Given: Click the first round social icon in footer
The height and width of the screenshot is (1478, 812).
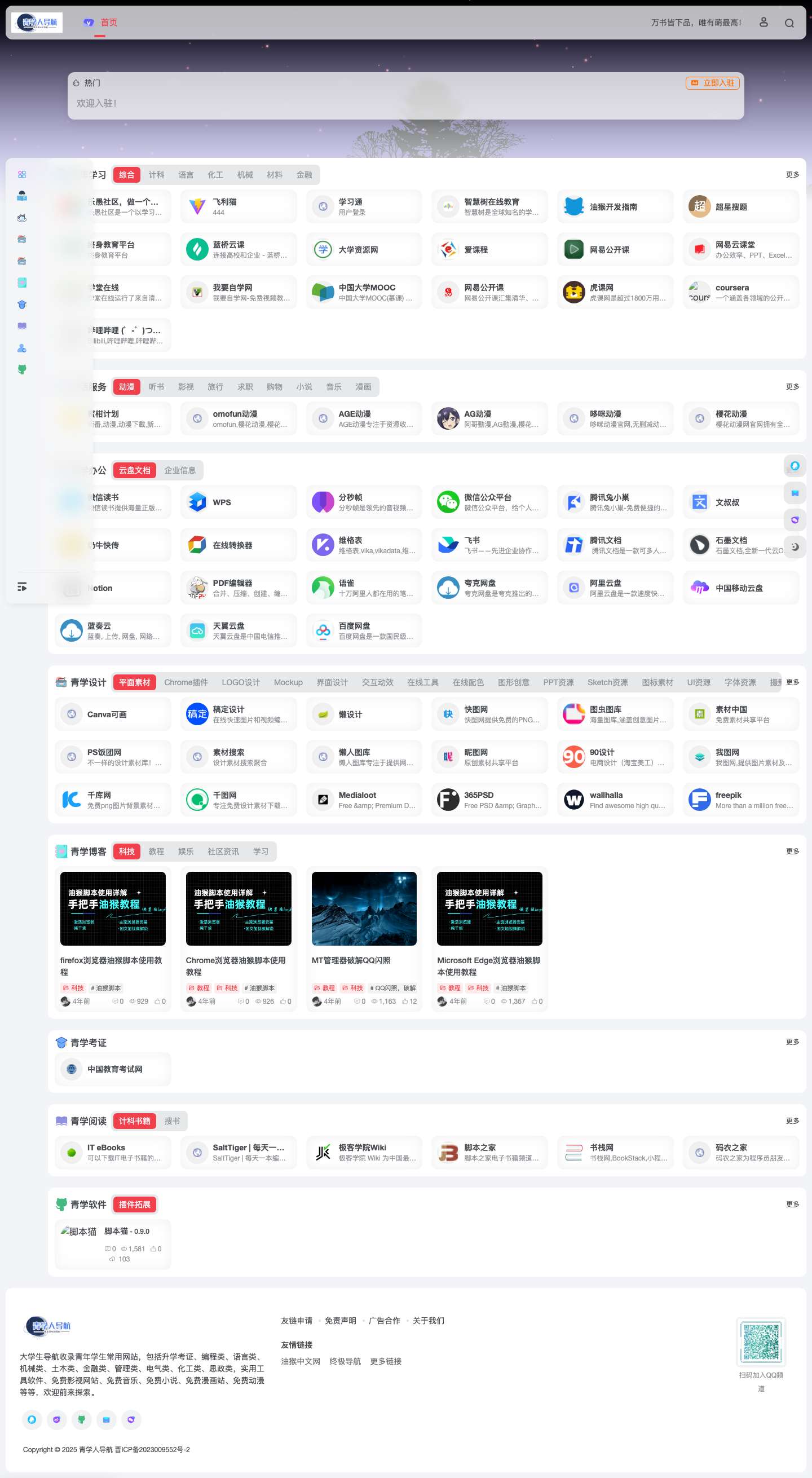Looking at the screenshot, I should tap(32, 1419).
